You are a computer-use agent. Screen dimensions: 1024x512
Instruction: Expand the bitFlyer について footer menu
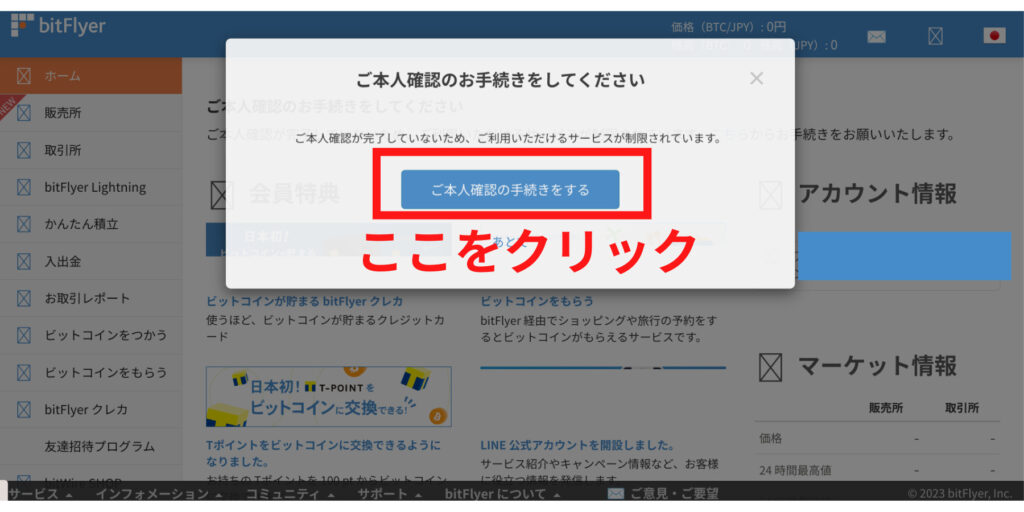click(503, 494)
